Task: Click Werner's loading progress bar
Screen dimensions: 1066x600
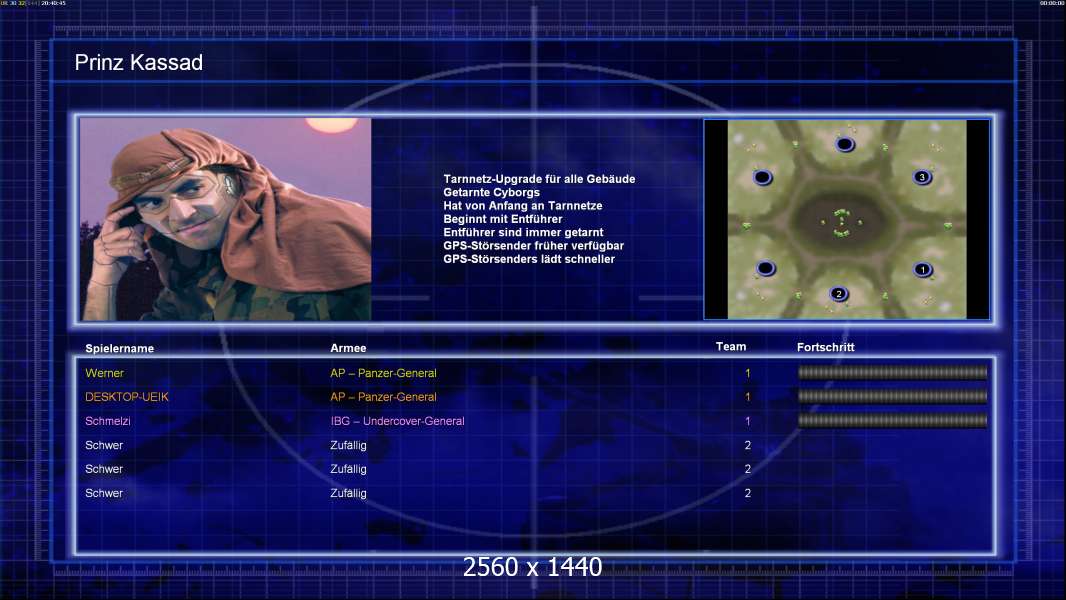Action: point(893,372)
